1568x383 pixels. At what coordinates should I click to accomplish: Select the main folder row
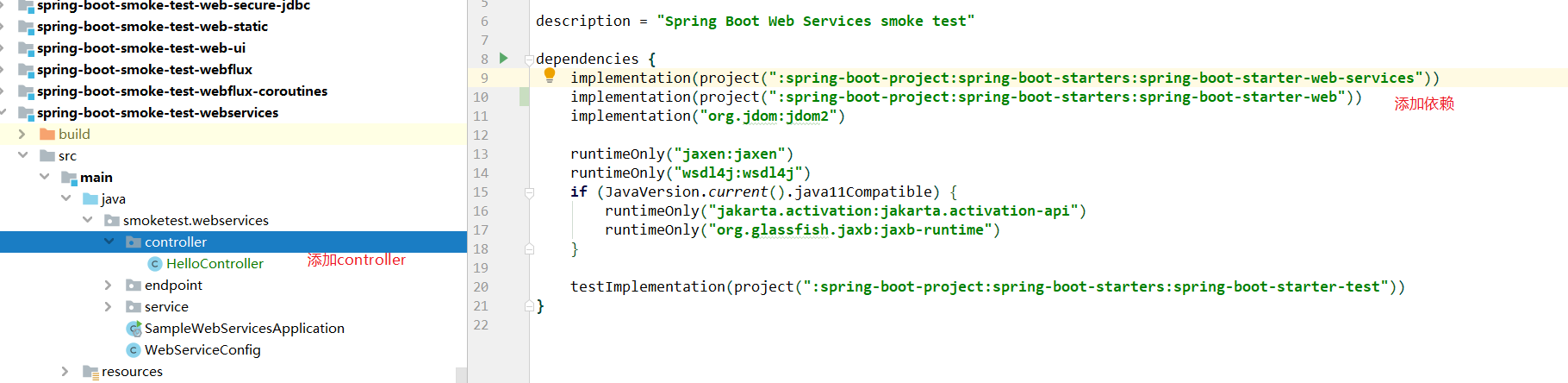233,177
